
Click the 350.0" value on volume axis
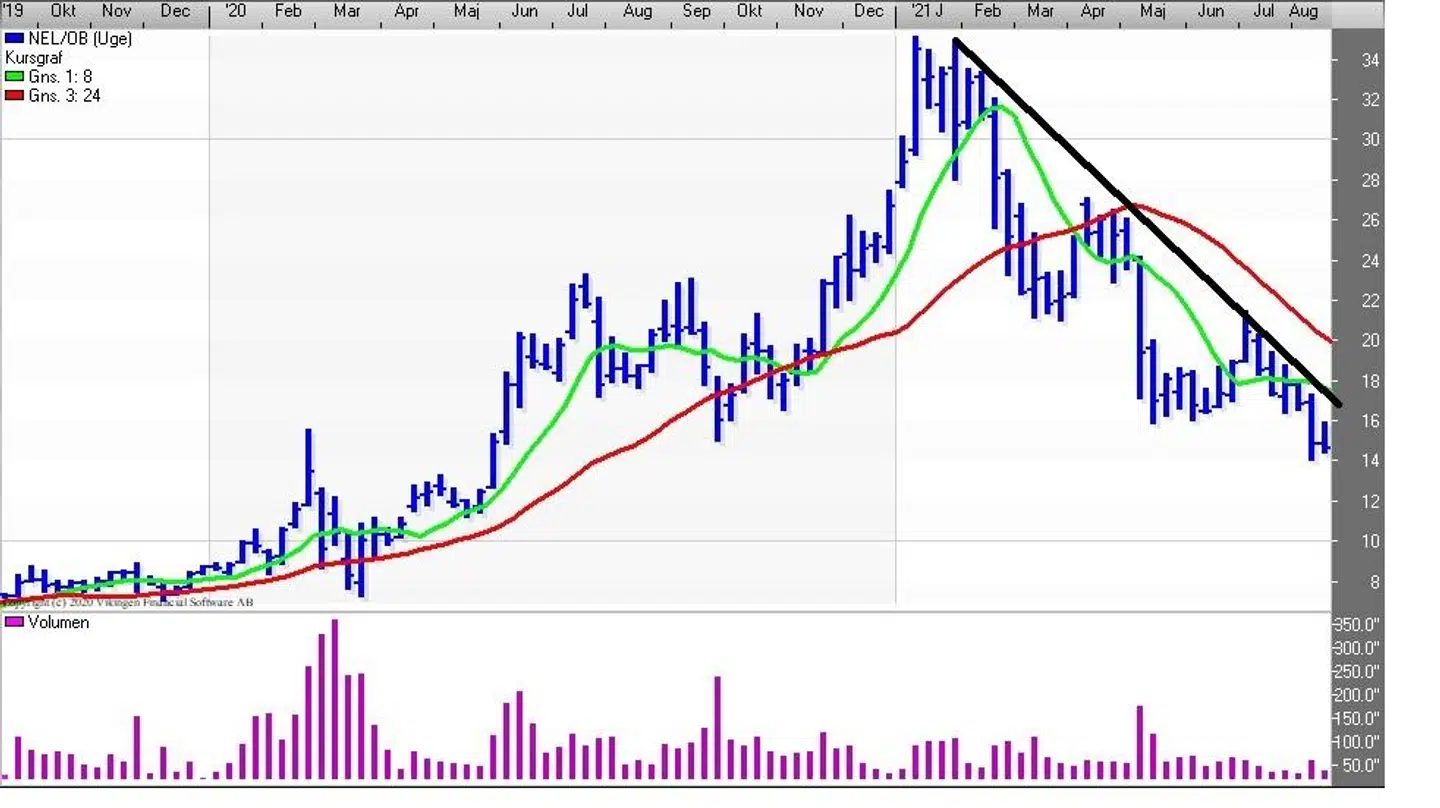pos(1360,624)
